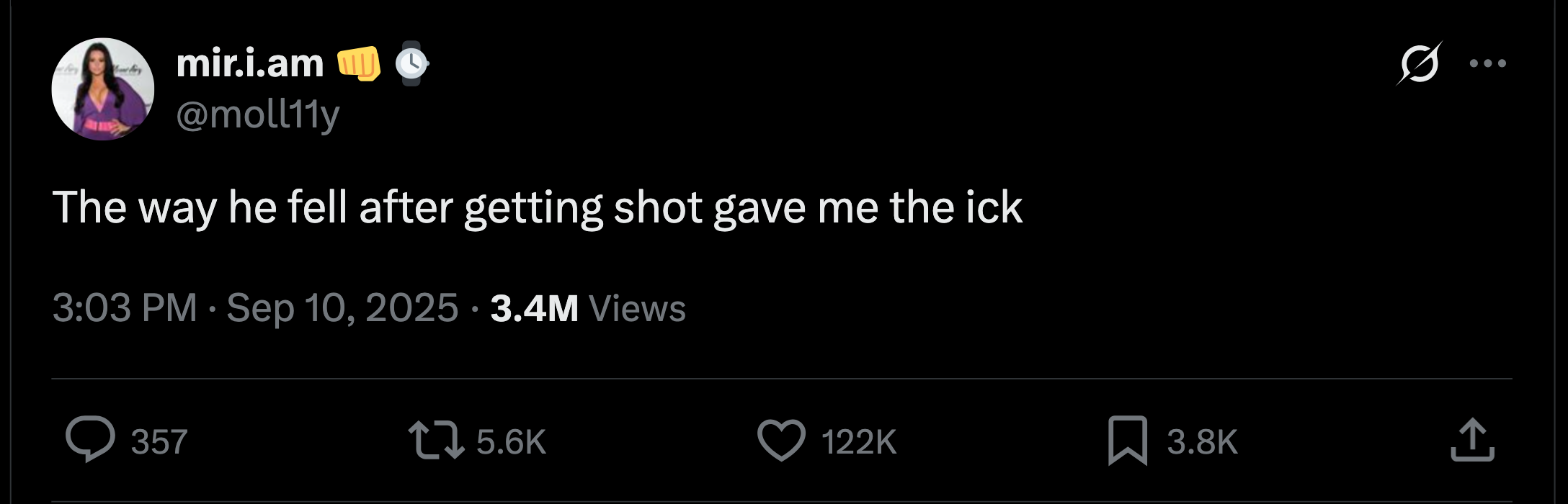Click the 3:03 PM timestamp
Image resolution: width=1568 pixels, height=504 pixels.
(x=125, y=308)
